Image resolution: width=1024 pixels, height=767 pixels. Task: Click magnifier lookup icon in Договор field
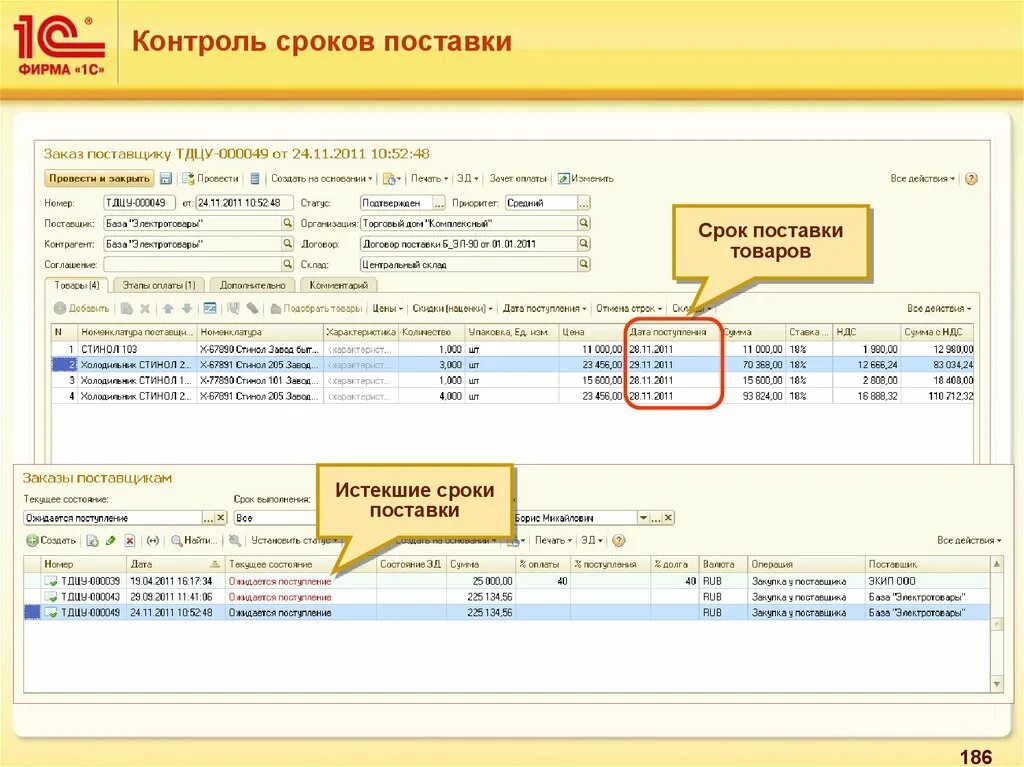(584, 244)
